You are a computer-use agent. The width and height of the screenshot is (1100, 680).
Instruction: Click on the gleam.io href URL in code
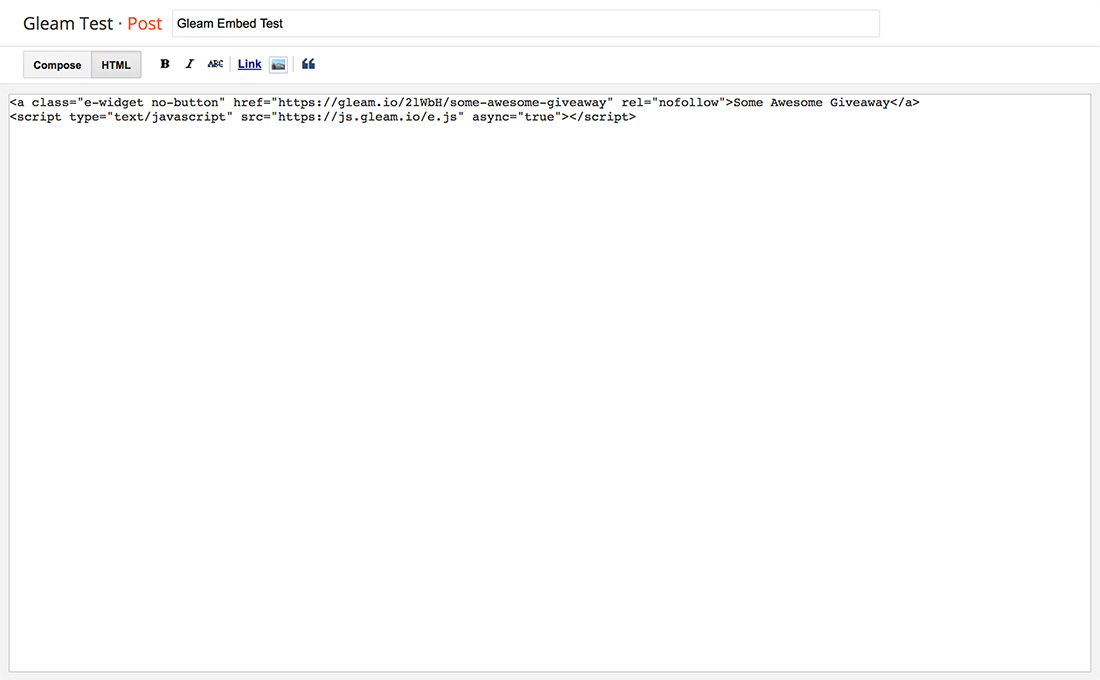(445, 102)
